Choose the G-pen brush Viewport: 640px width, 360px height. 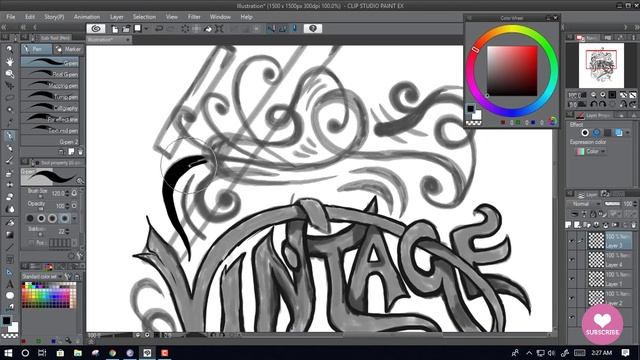point(50,62)
